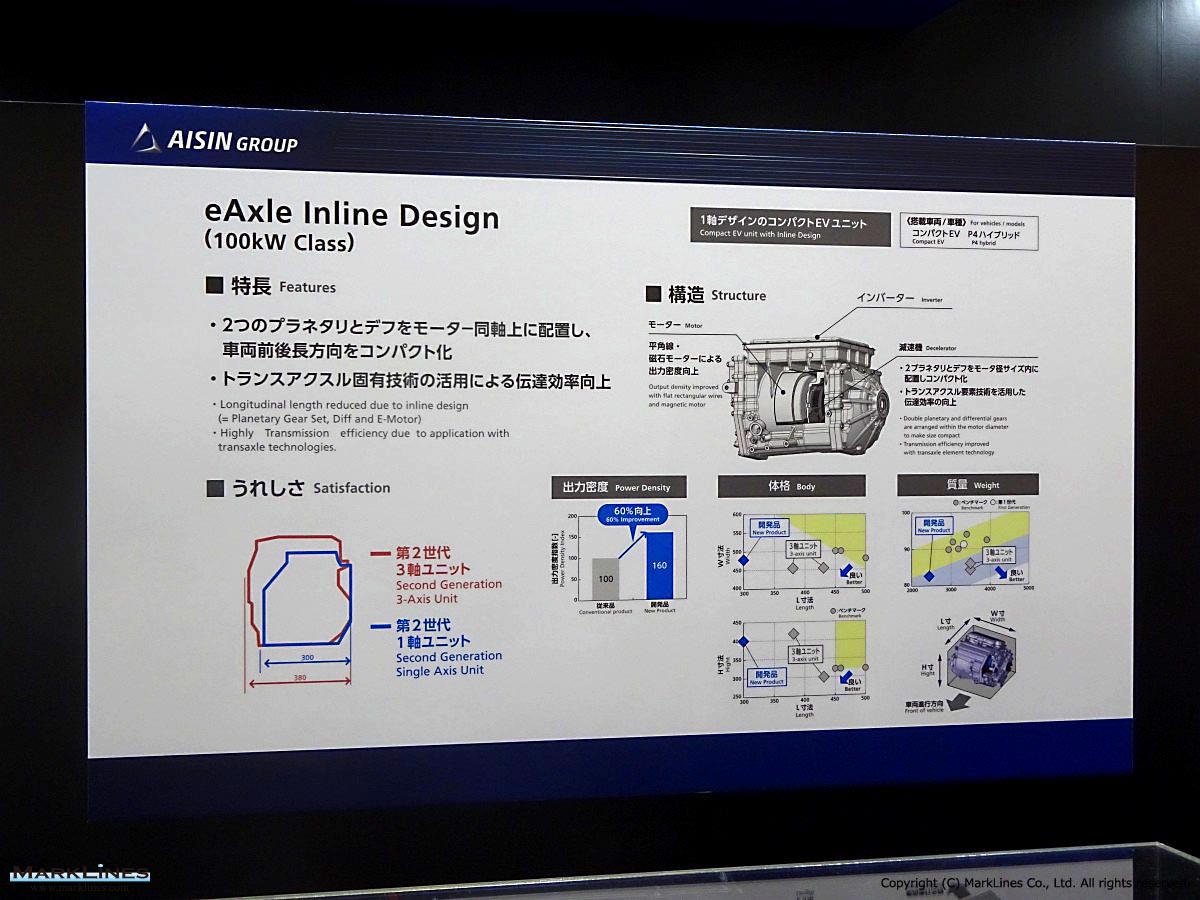
Task: Click the "出力密度 Power Density" chart header
Action: click(x=618, y=487)
